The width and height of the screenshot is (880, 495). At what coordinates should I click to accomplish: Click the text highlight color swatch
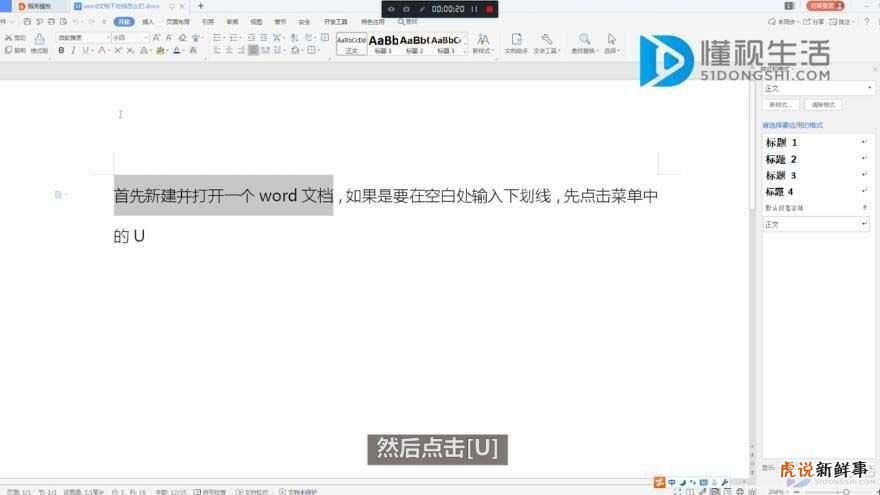tap(159, 51)
